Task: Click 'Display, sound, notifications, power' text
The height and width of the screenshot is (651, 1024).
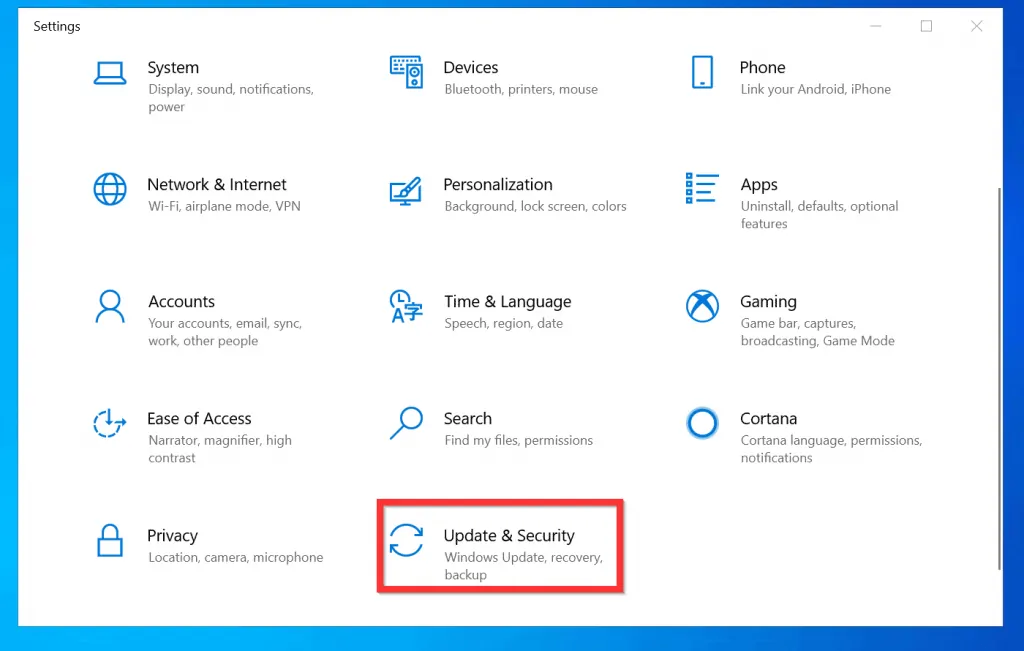Action: [231, 98]
